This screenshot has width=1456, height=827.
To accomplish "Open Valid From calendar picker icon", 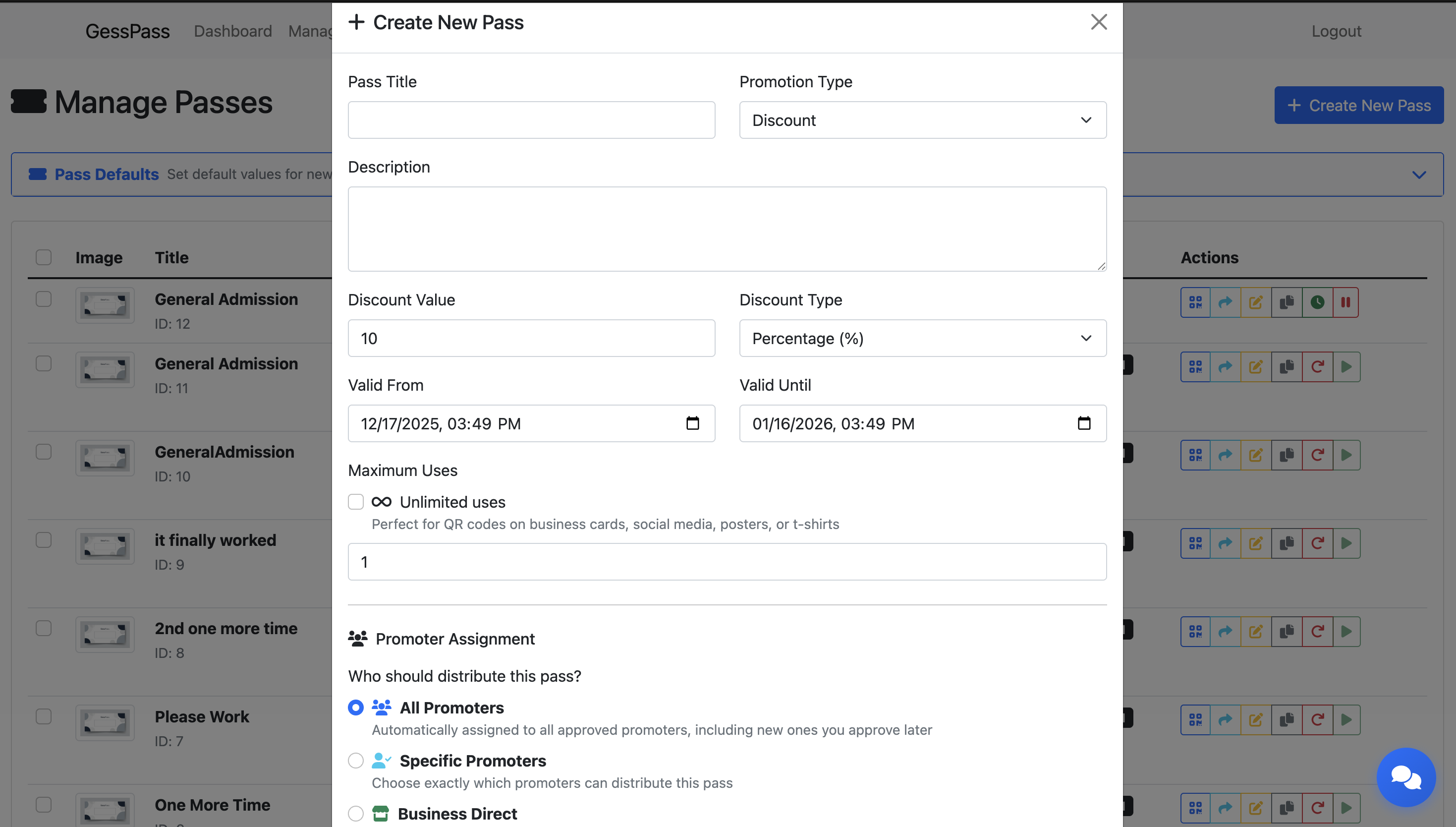I will 692,423.
